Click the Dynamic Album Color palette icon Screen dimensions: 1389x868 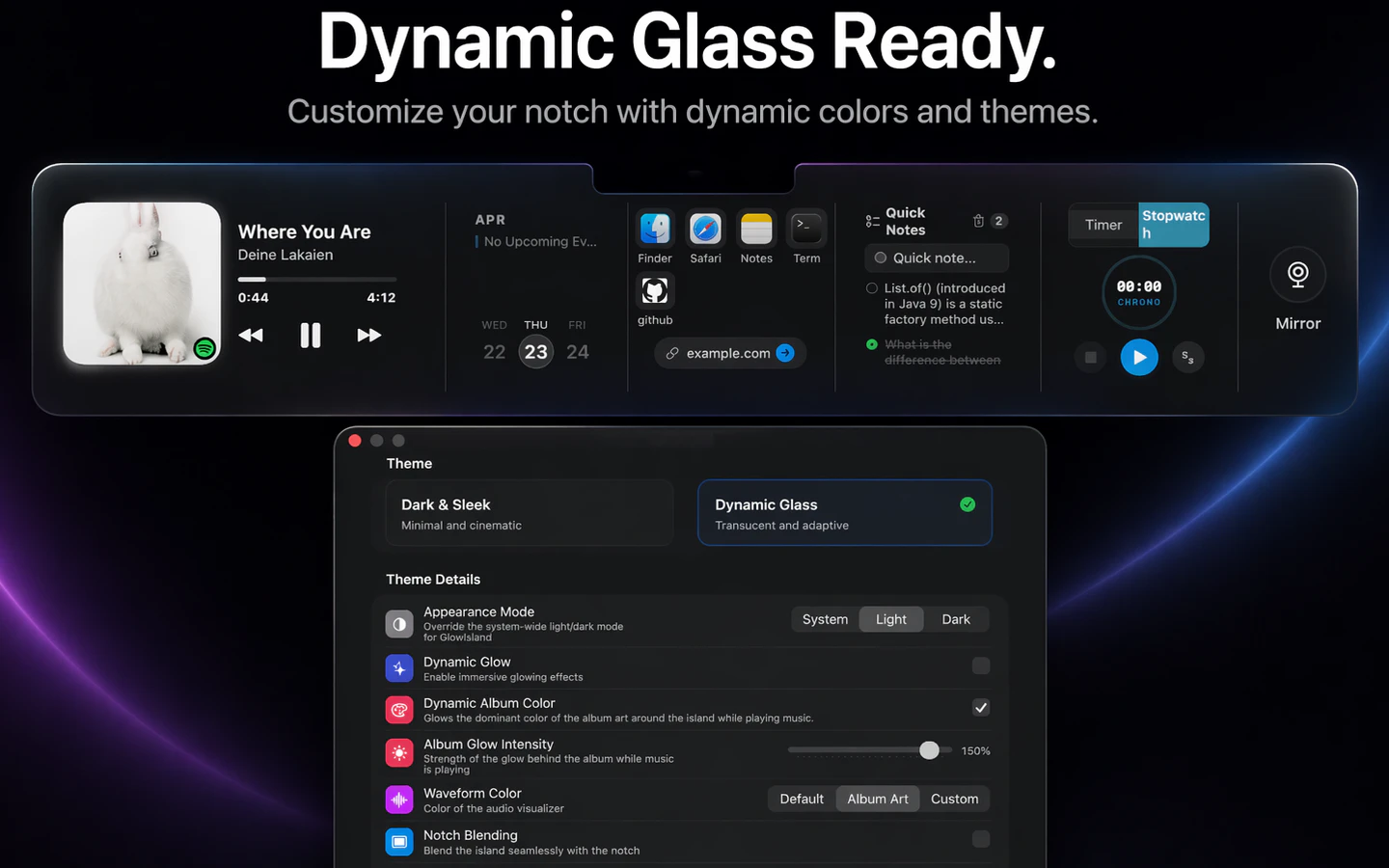coord(399,710)
